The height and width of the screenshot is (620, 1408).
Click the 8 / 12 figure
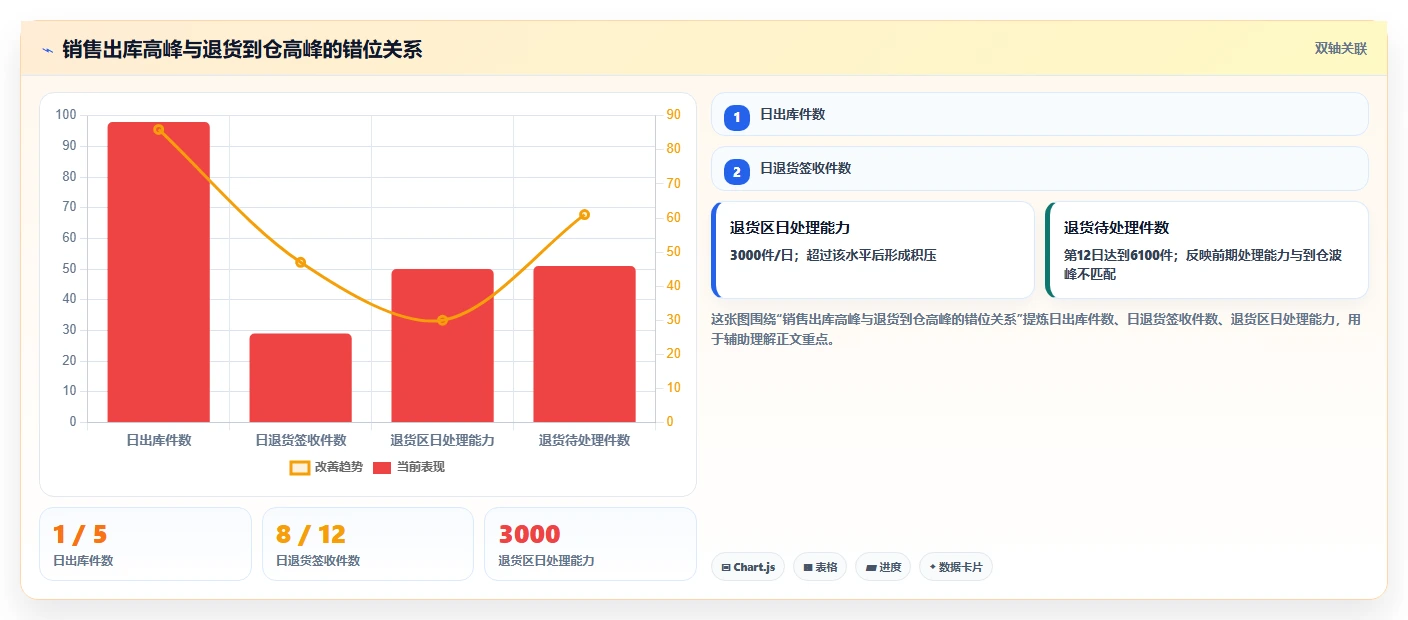[311, 534]
